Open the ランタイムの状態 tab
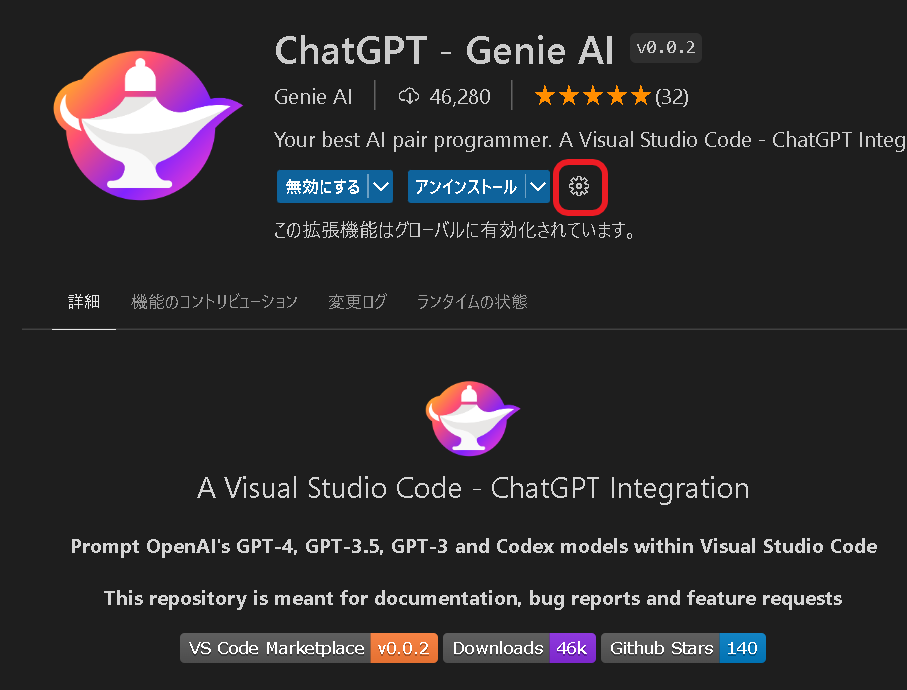Screen dimensions: 907x690 pyautogui.click(x=471, y=301)
